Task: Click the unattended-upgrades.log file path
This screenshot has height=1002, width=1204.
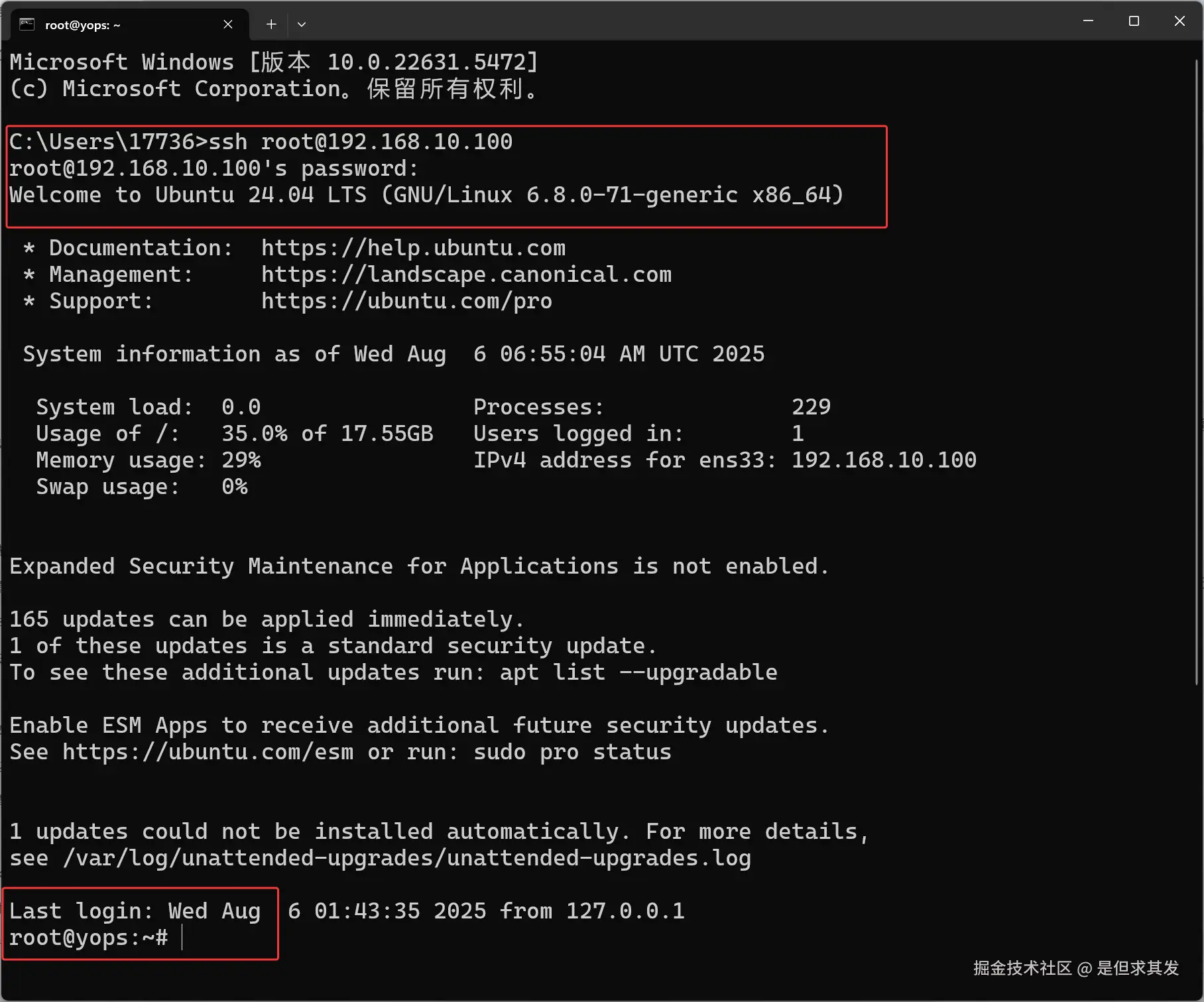Action: click(x=406, y=857)
